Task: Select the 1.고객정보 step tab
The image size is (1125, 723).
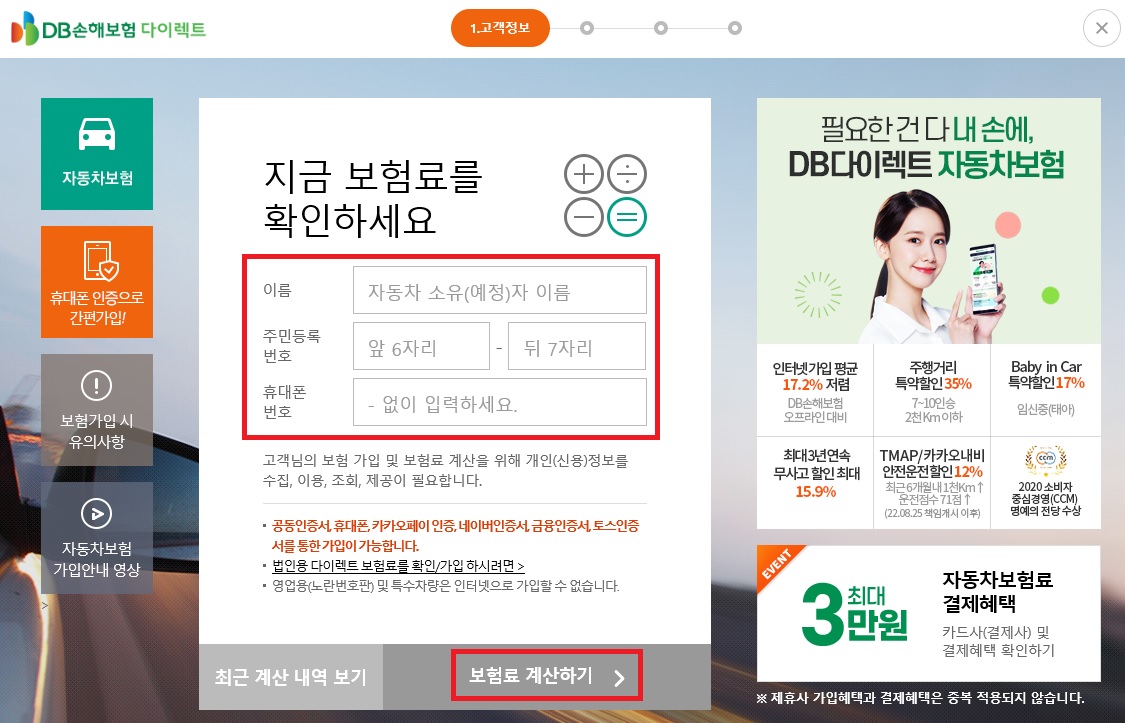Action: (x=500, y=28)
